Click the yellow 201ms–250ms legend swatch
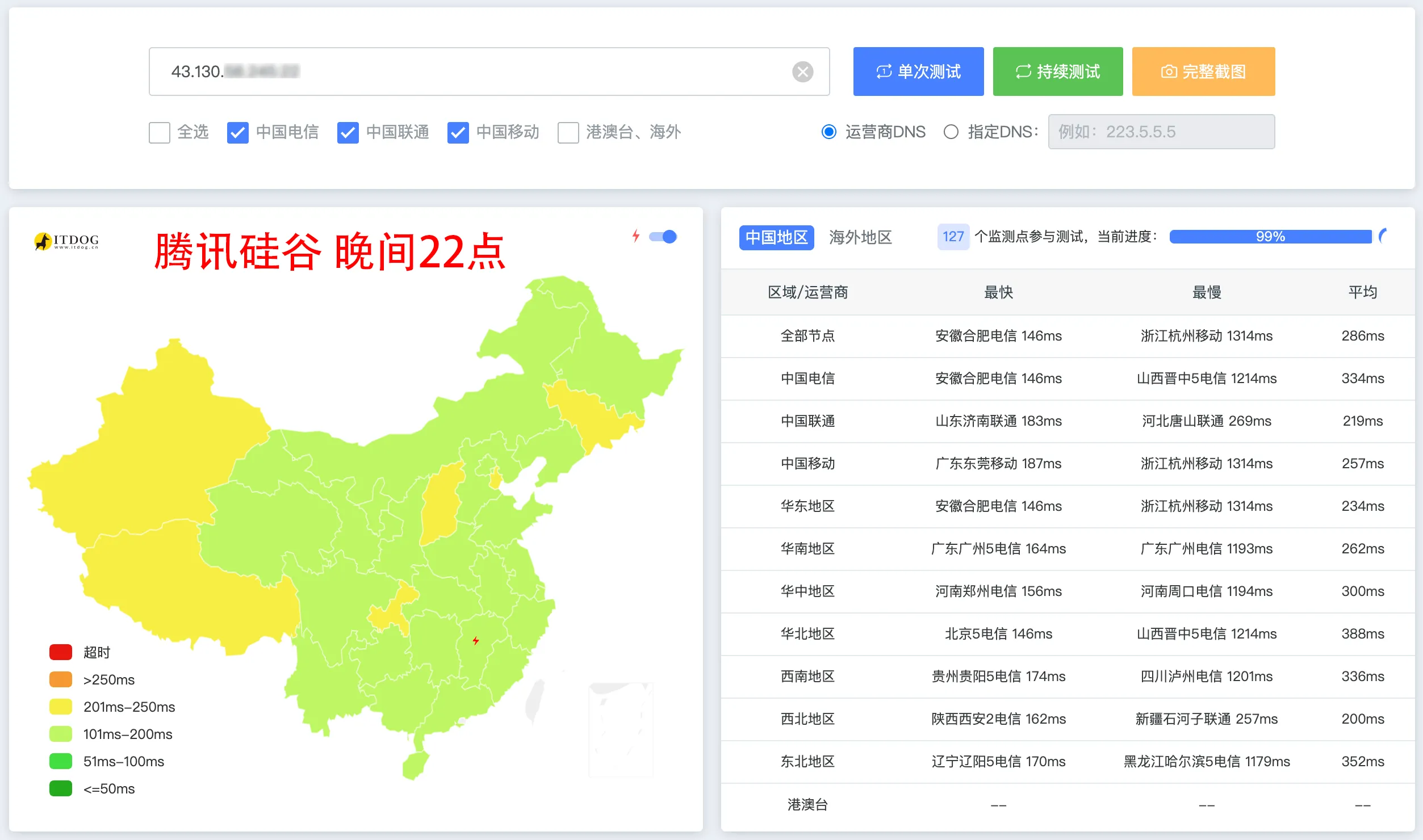The image size is (1423, 840). pos(61,707)
